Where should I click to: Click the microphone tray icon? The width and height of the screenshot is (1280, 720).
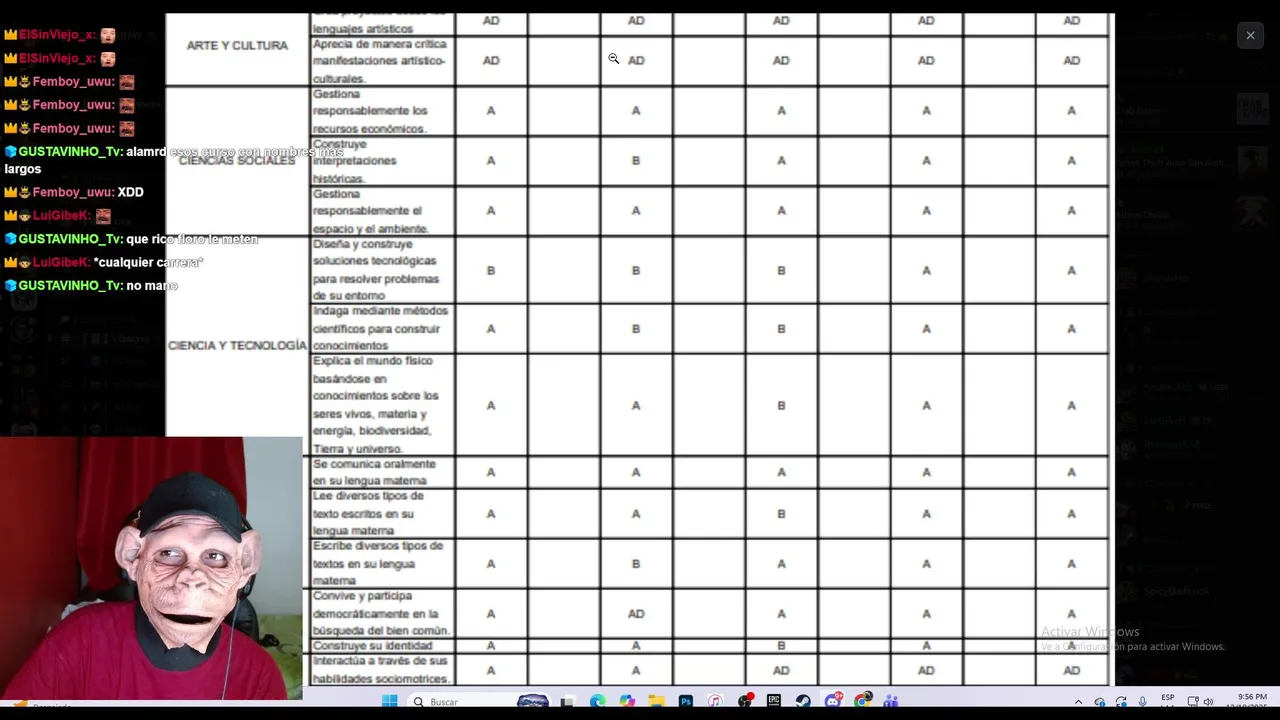[x=1142, y=702]
